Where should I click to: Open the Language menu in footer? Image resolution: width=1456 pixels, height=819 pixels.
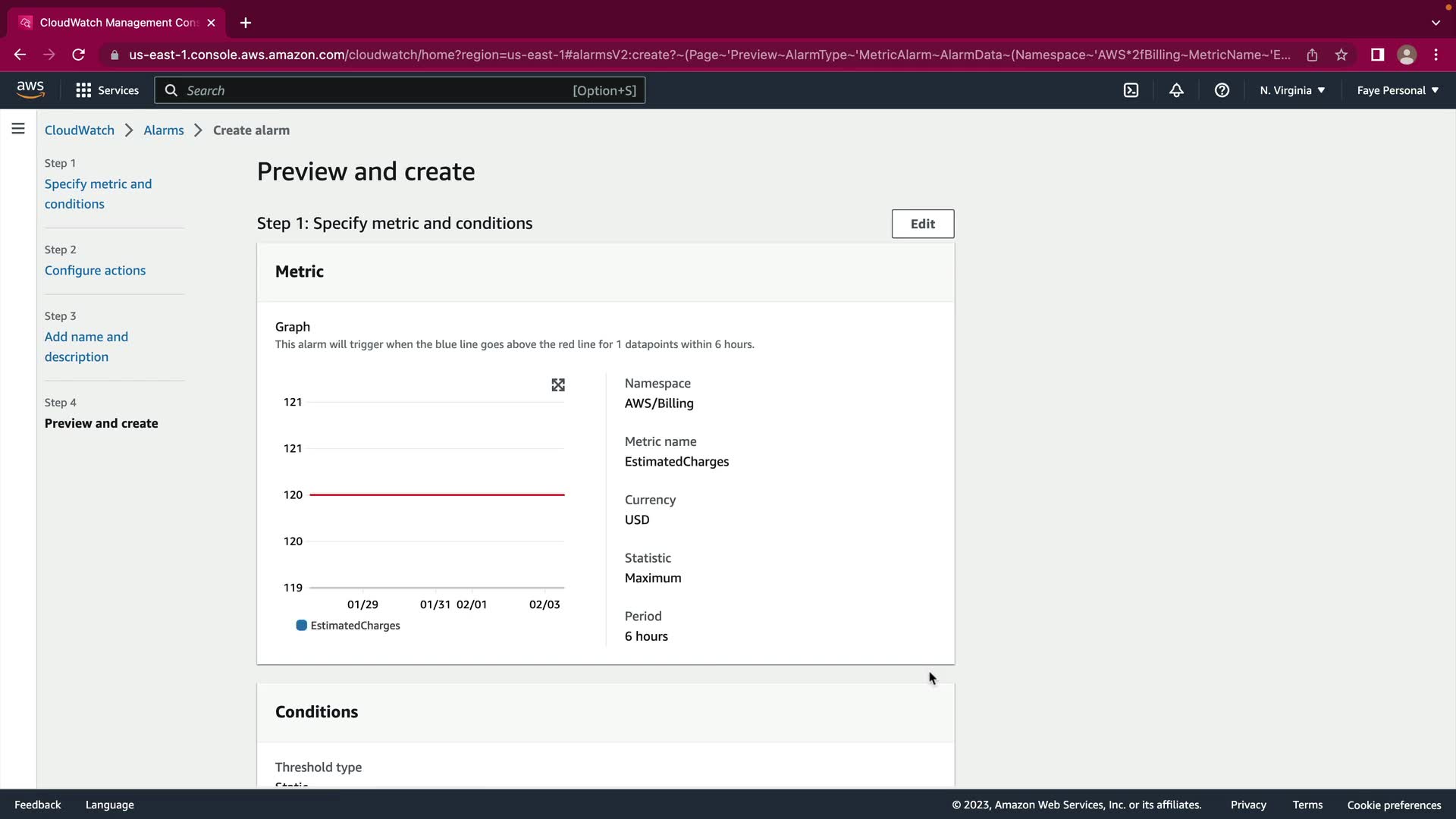pyautogui.click(x=109, y=805)
